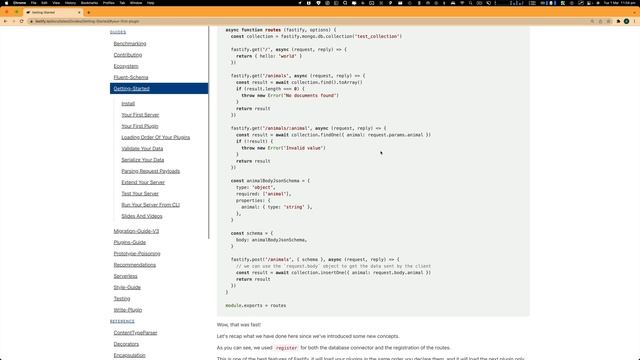Viewport: 640px width, 360px height.
Task: Open the Prototype-Poisoning page
Action: [137, 254]
